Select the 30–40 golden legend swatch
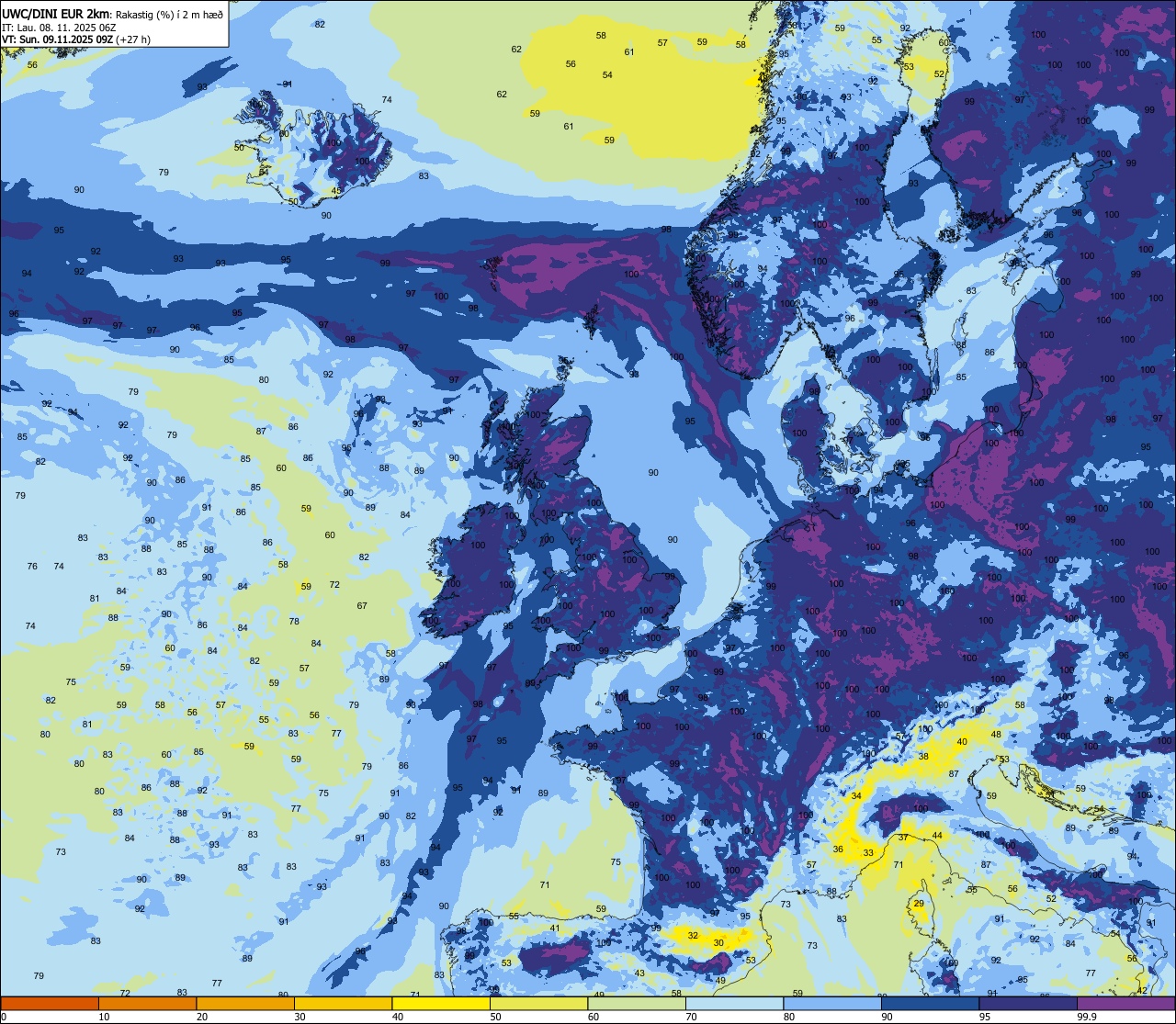 (343, 1004)
